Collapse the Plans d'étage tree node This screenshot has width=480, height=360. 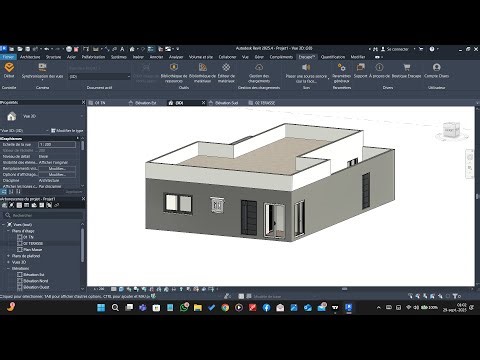8,231
